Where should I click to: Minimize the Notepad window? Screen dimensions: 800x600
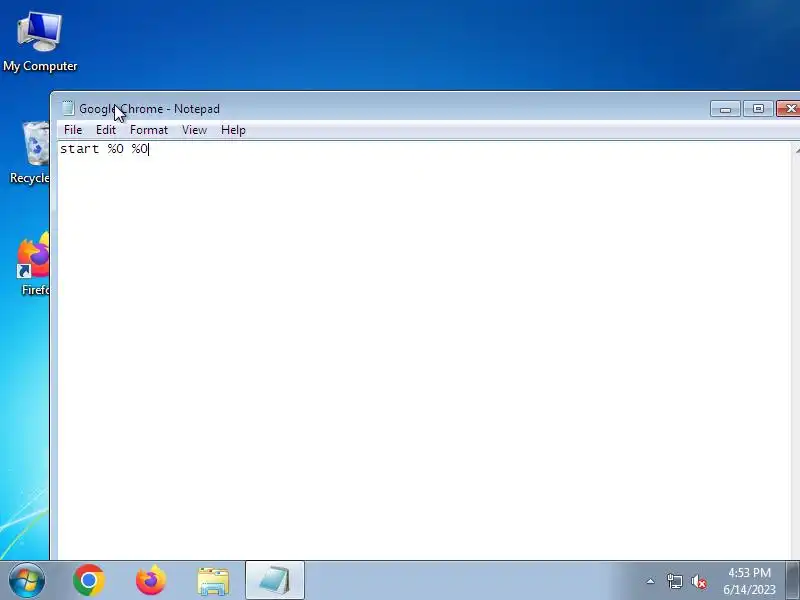point(725,109)
